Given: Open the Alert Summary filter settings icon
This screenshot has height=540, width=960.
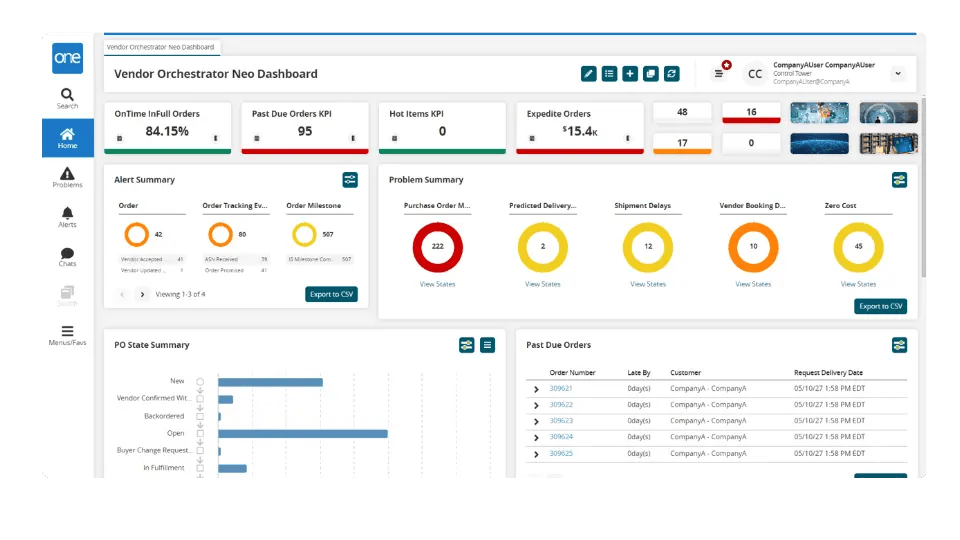Looking at the screenshot, I should click(350, 180).
